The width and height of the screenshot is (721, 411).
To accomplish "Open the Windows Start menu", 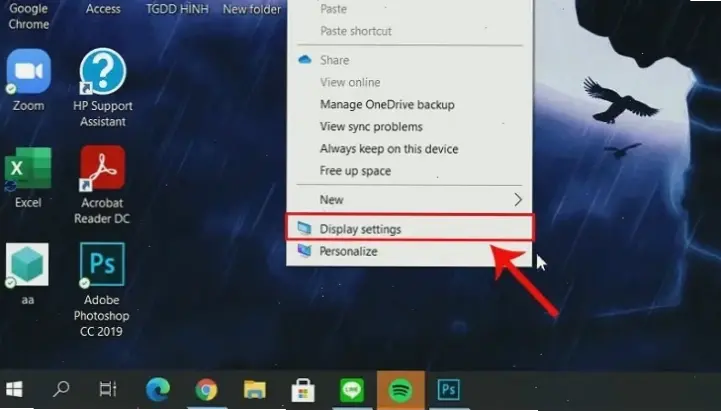I will pyautogui.click(x=15, y=390).
